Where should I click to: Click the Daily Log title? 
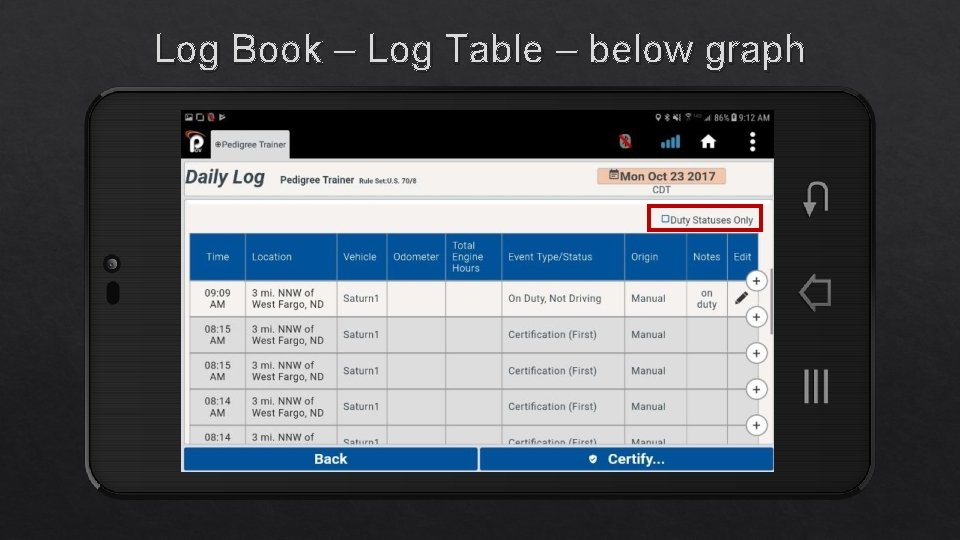tap(225, 178)
